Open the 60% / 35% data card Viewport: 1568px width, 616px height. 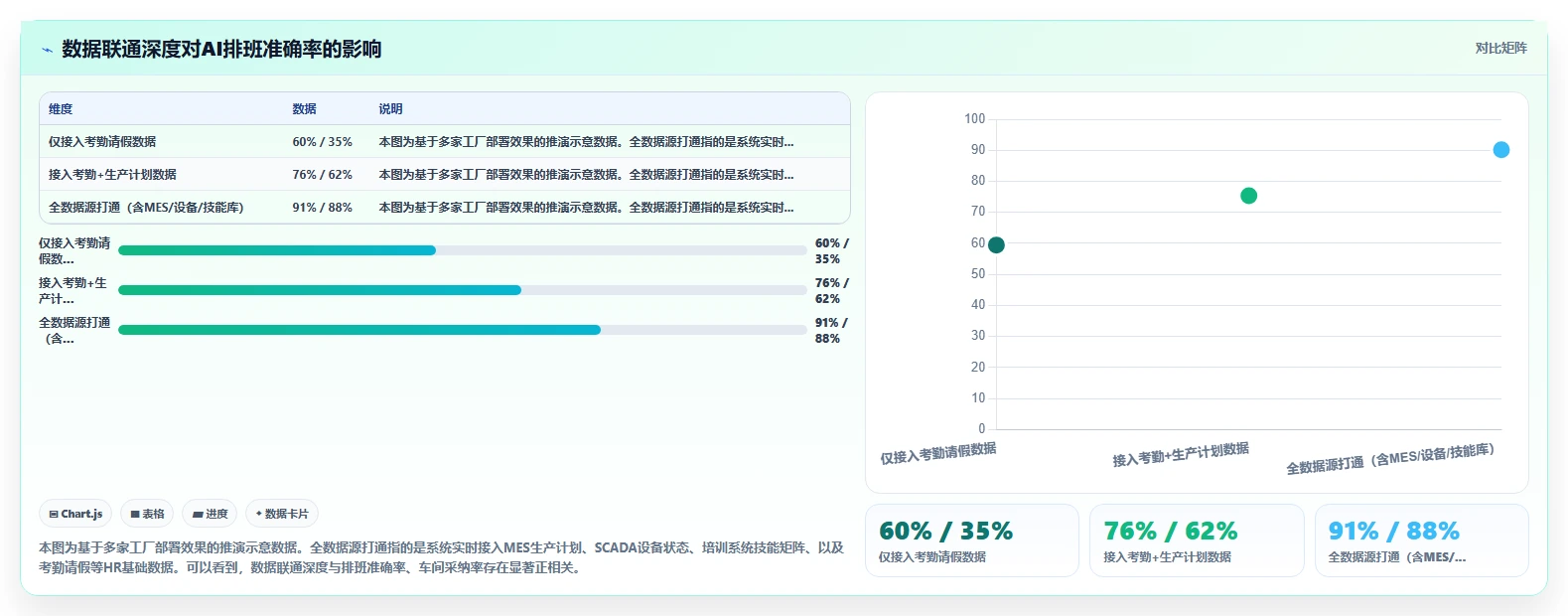972,540
